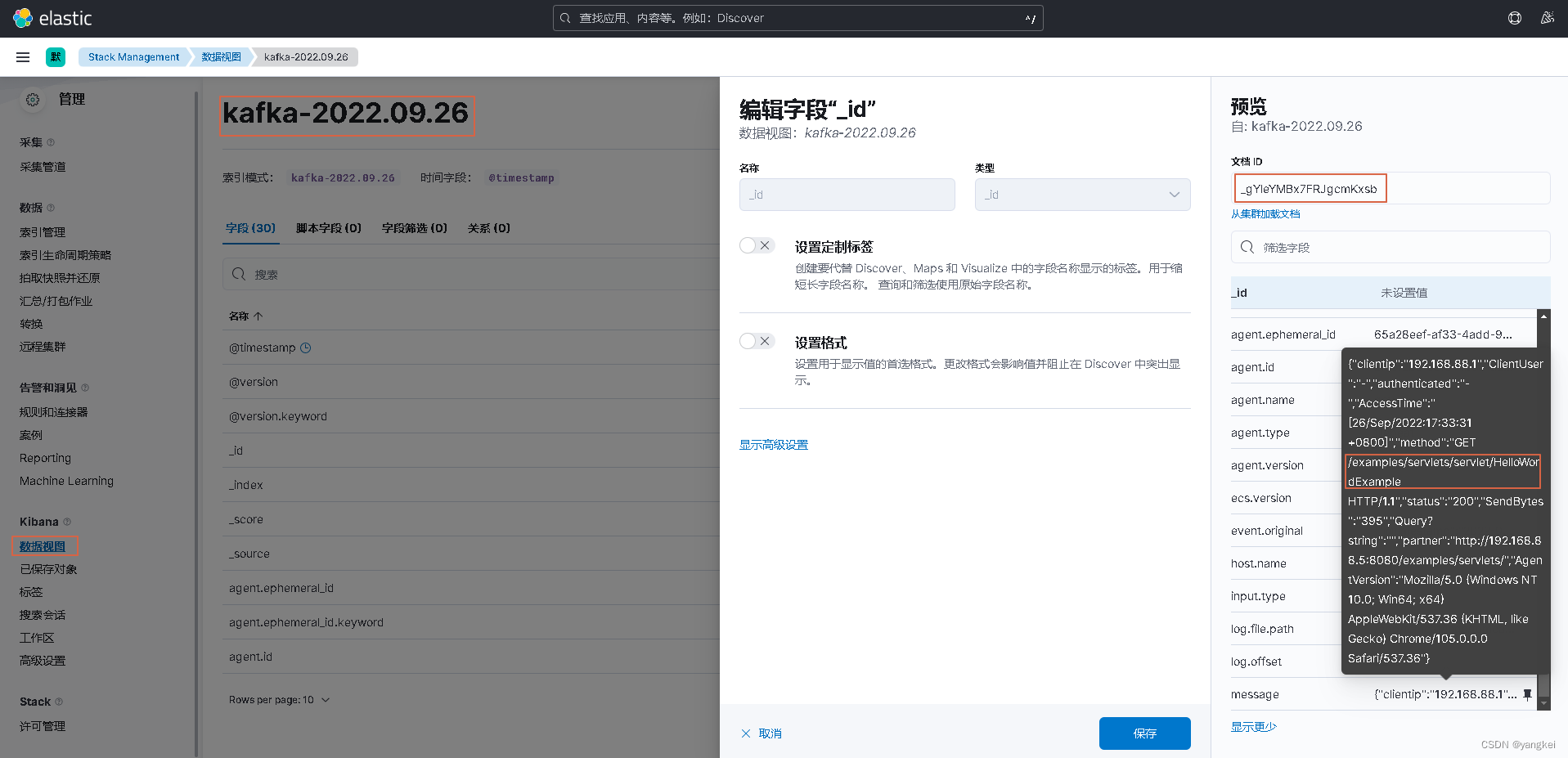The width and height of the screenshot is (1568, 758).
Task: Open the 类型 dropdown
Action: tap(1082, 195)
